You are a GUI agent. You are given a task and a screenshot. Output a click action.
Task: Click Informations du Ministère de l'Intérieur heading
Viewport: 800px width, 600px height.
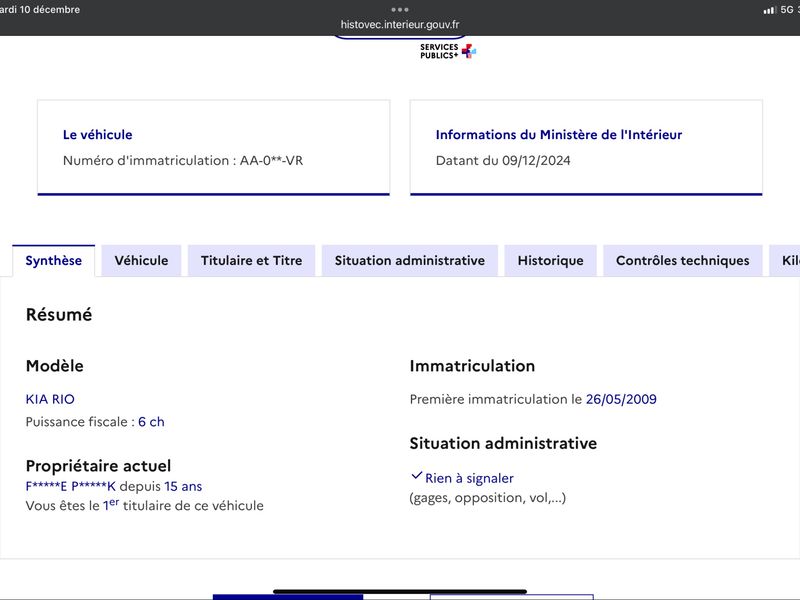coord(559,135)
